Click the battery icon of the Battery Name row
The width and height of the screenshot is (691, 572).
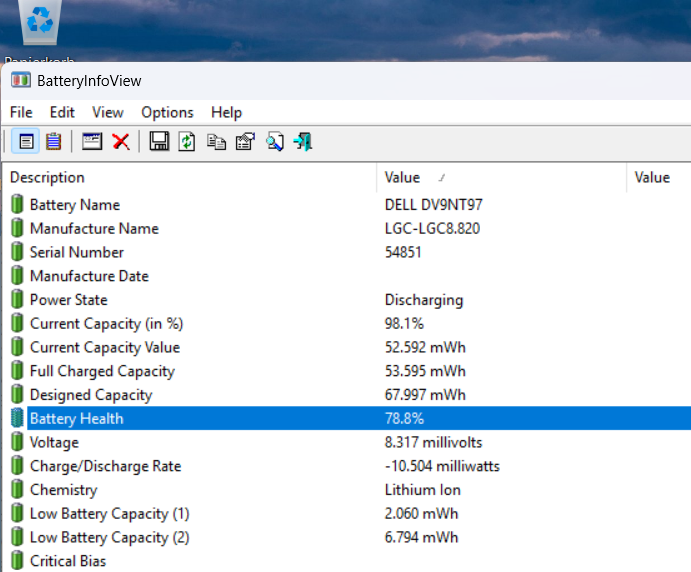(x=17, y=204)
